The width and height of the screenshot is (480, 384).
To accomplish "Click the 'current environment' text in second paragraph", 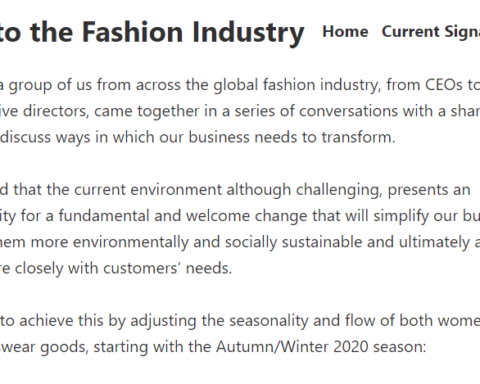I will 148,190.
